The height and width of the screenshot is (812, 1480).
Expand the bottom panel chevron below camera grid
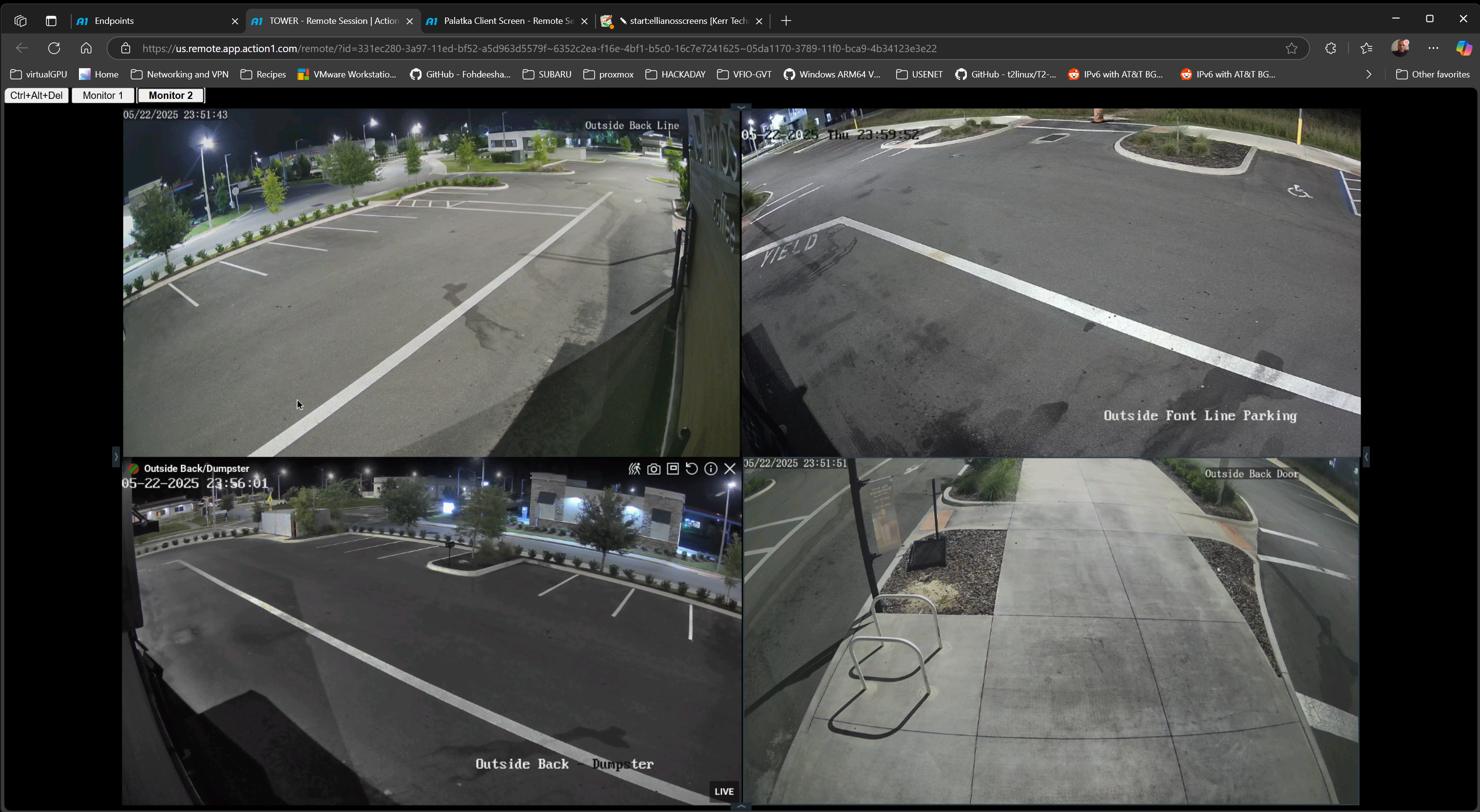(741, 806)
